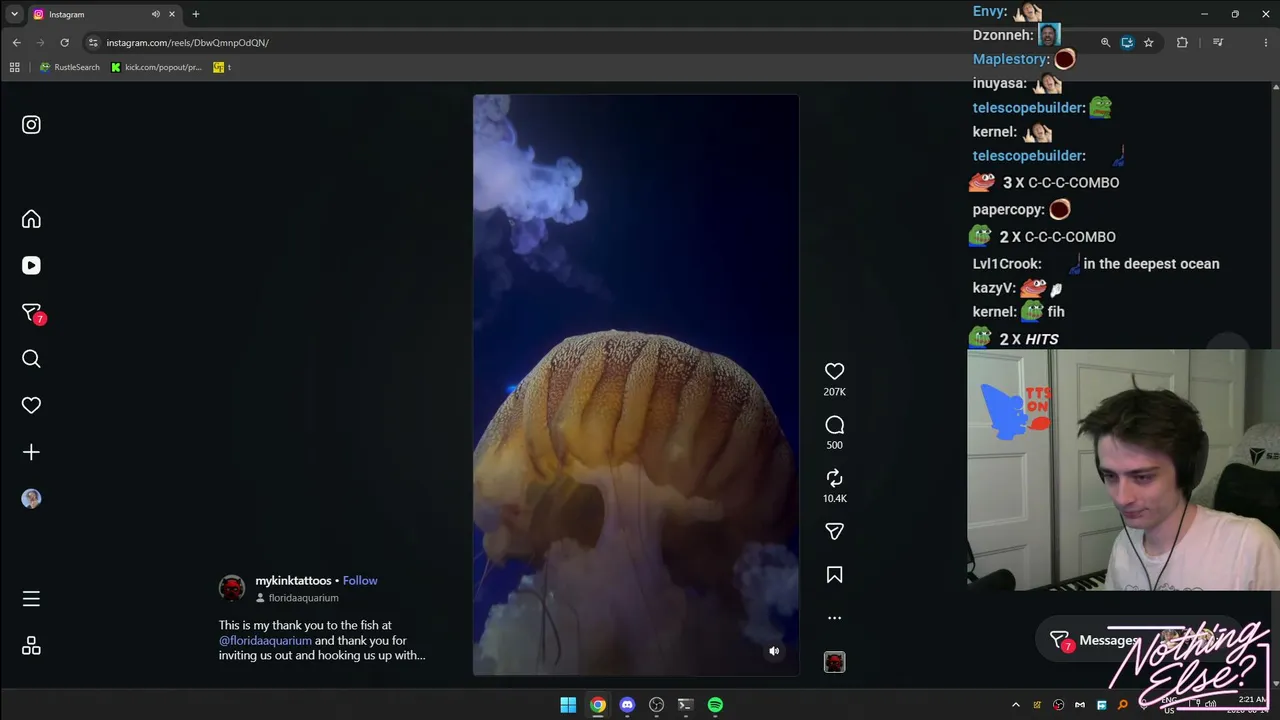Open Discord from the taskbar
Image resolution: width=1280 pixels, height=720 pixels.
tap(627, 705)
